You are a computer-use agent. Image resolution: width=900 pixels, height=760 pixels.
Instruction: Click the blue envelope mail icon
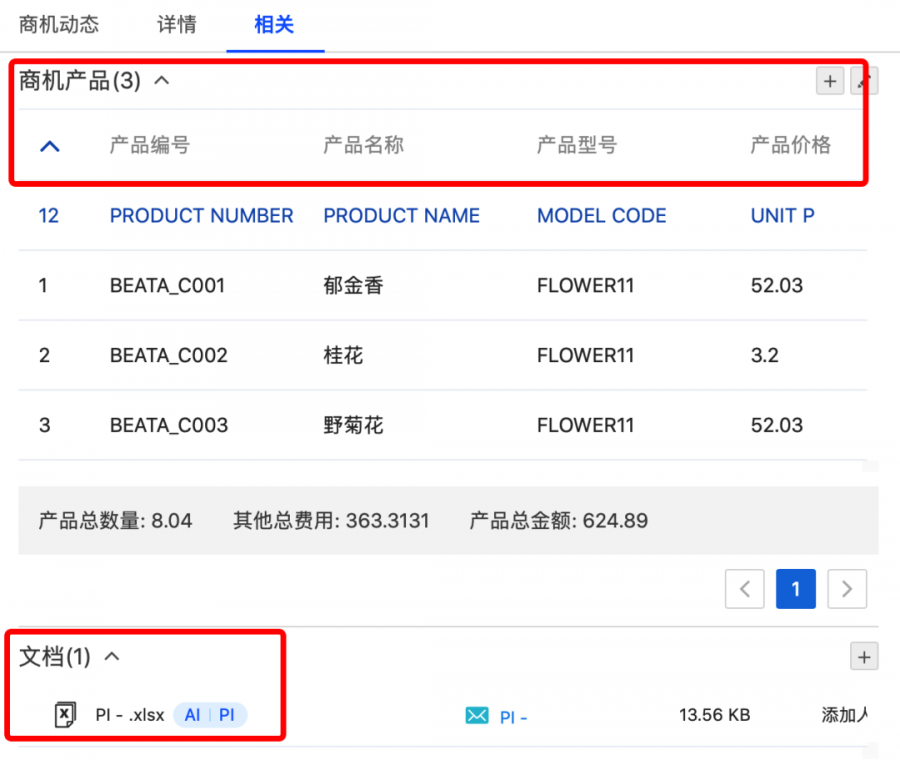(476, 715)
